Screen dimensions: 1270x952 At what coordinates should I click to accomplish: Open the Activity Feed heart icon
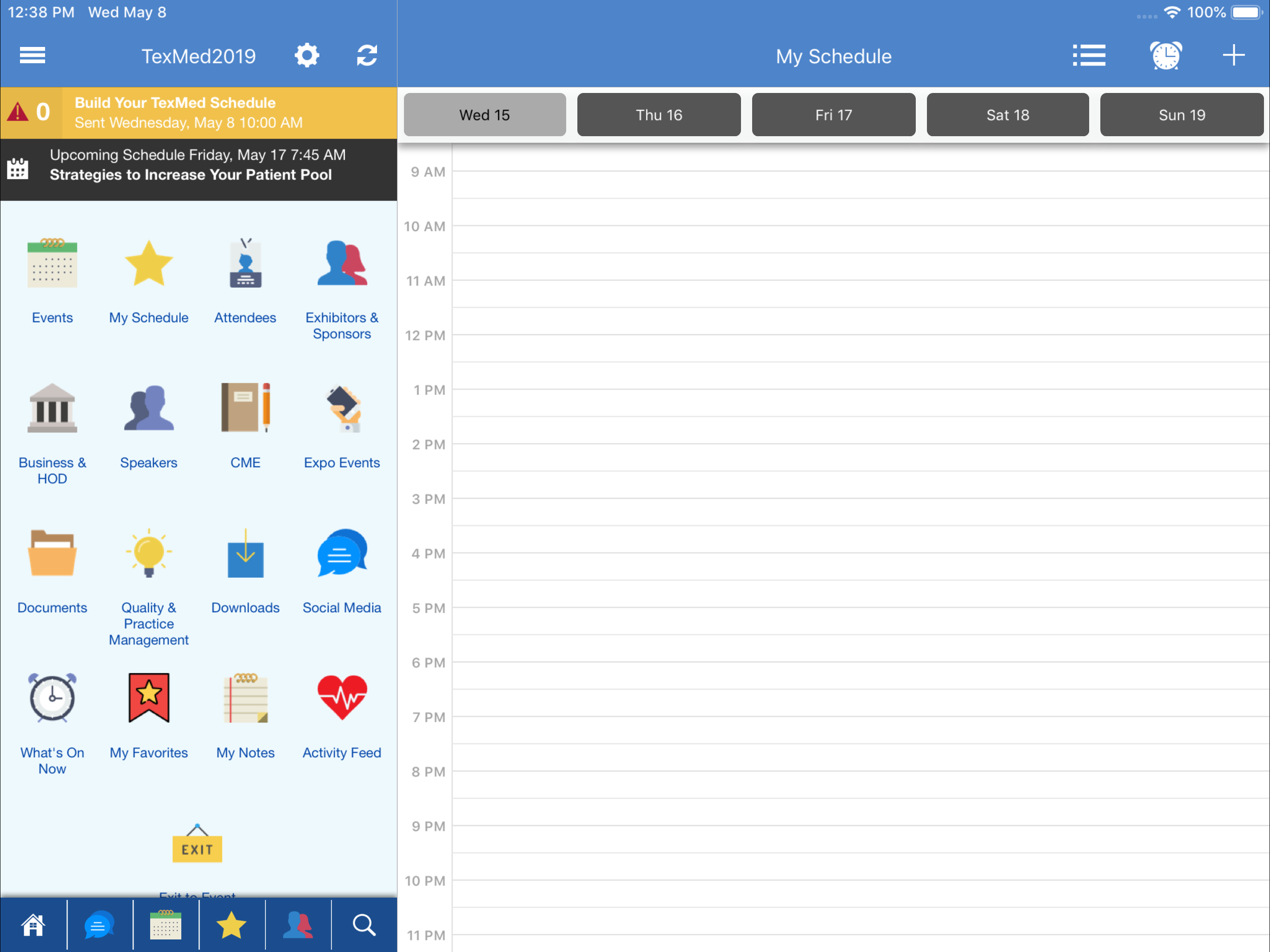pos(342,698)
